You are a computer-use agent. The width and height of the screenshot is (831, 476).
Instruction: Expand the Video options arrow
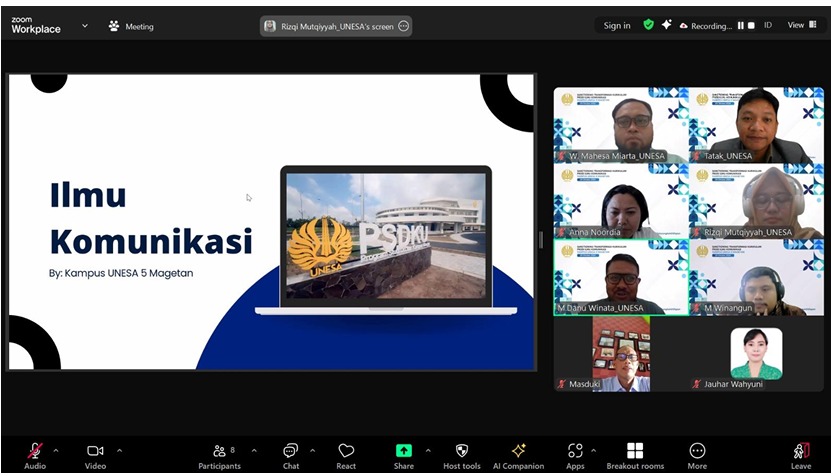tap(119, 450)
